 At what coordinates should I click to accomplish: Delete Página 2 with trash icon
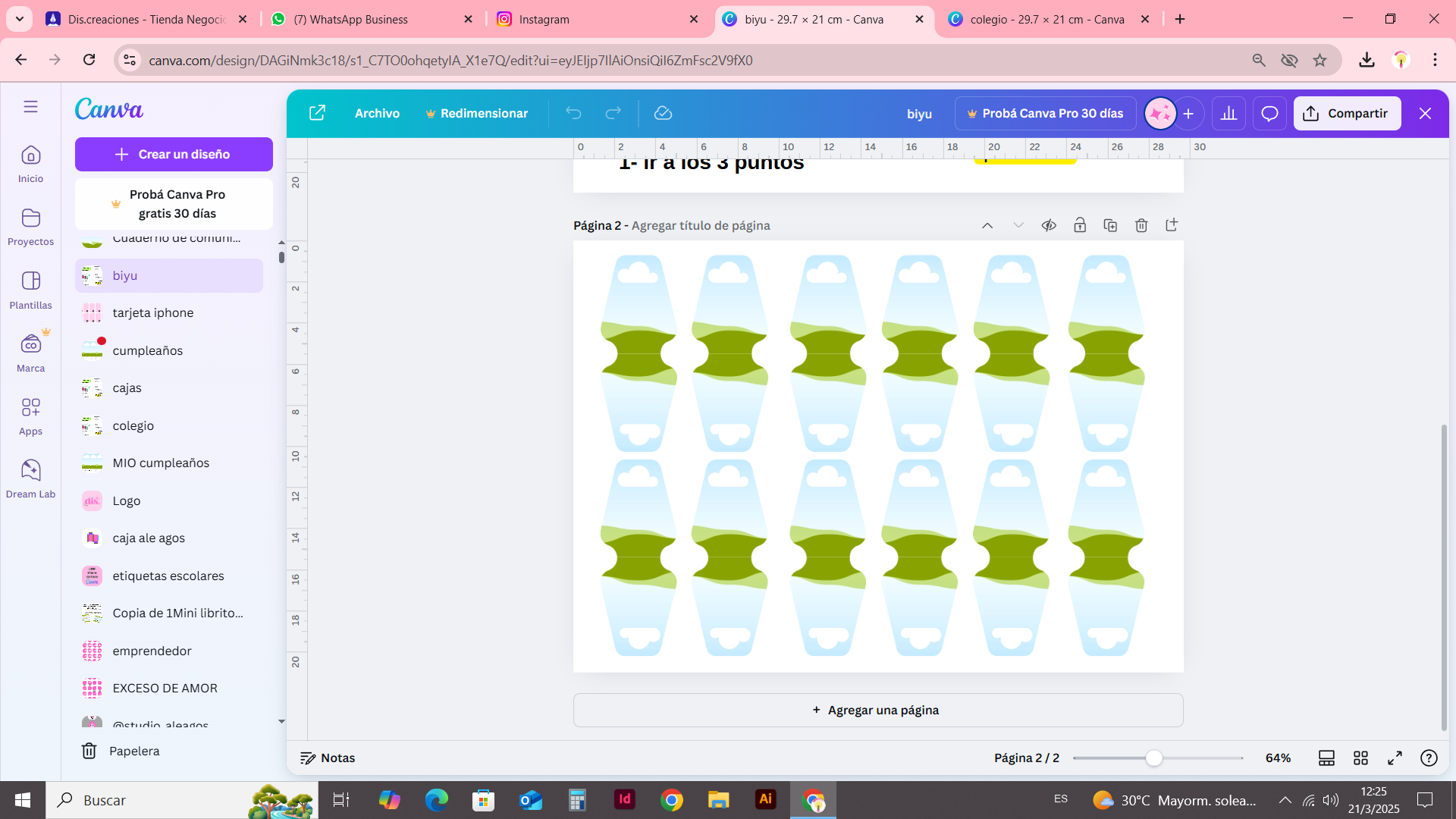click(x=1141, y=225)
